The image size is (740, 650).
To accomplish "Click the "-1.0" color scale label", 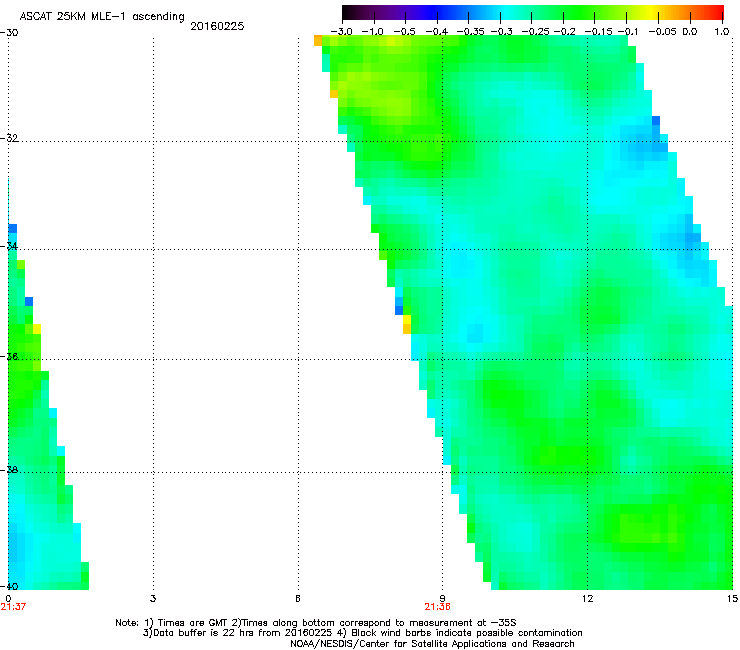I will 373,32.
